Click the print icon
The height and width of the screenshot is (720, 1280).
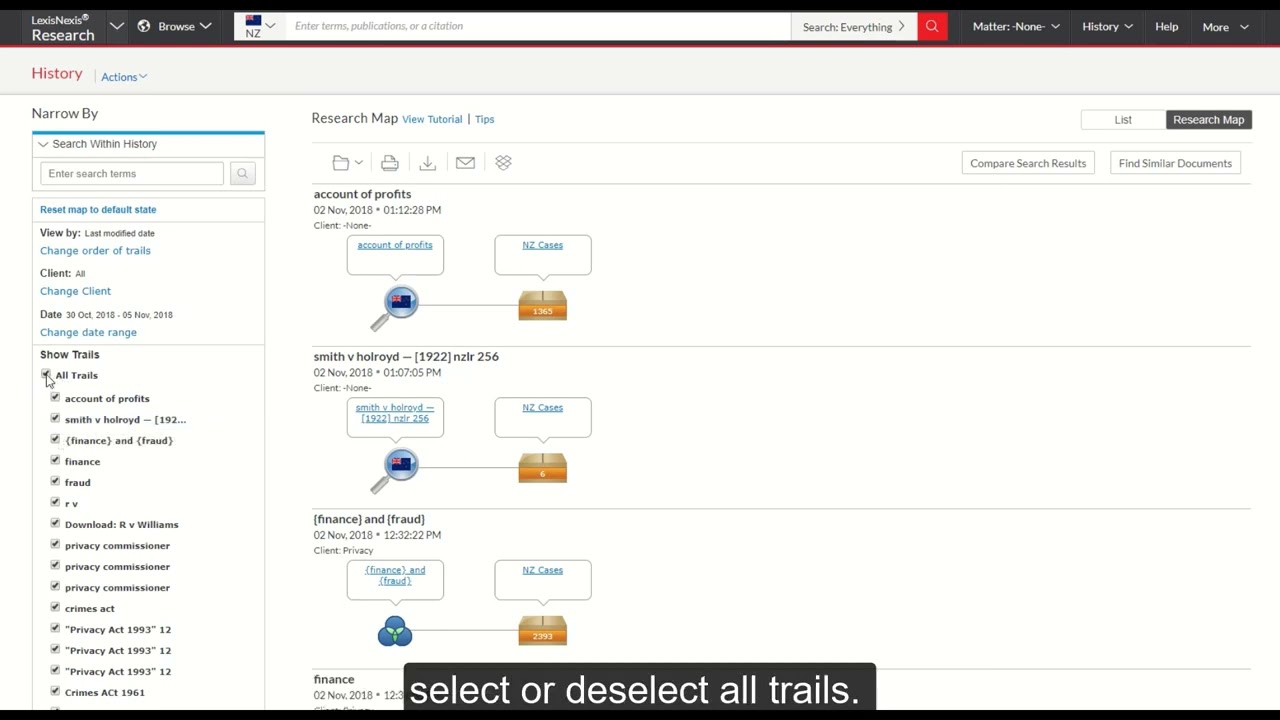pyautogui.click(x=390, y=163)
